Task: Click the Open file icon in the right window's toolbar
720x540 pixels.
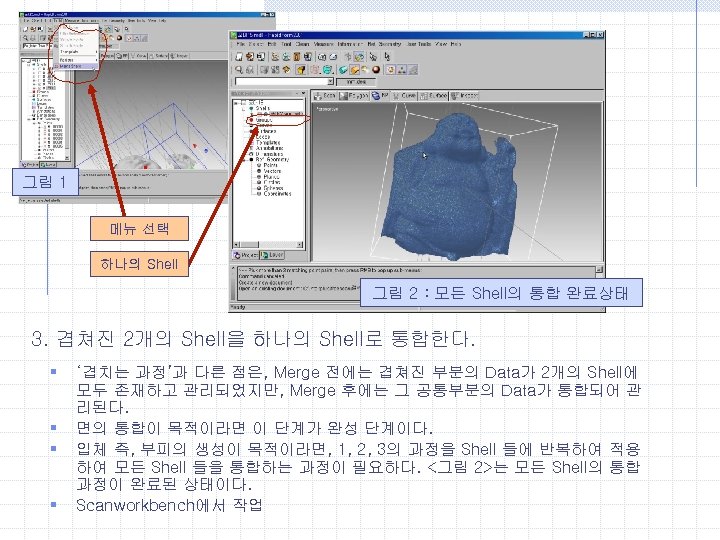Action: (249, 56)
